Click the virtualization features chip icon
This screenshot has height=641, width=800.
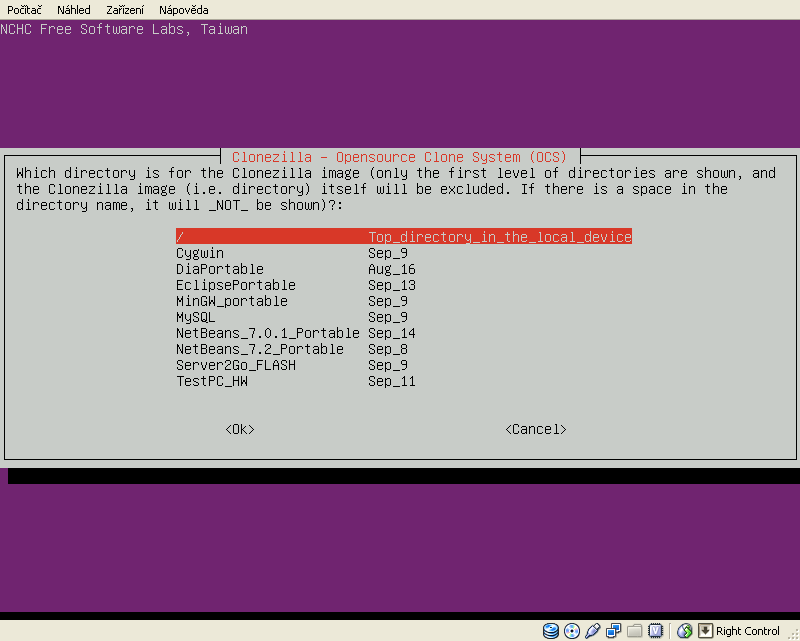click(655, 631)
